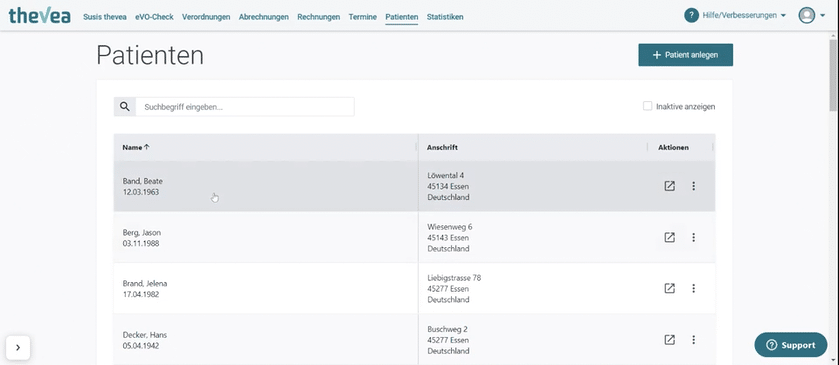Click the search magnifier icon
The height and width of the screenshot is (365, 839).
pyautogui.click(x=125, y=107)
